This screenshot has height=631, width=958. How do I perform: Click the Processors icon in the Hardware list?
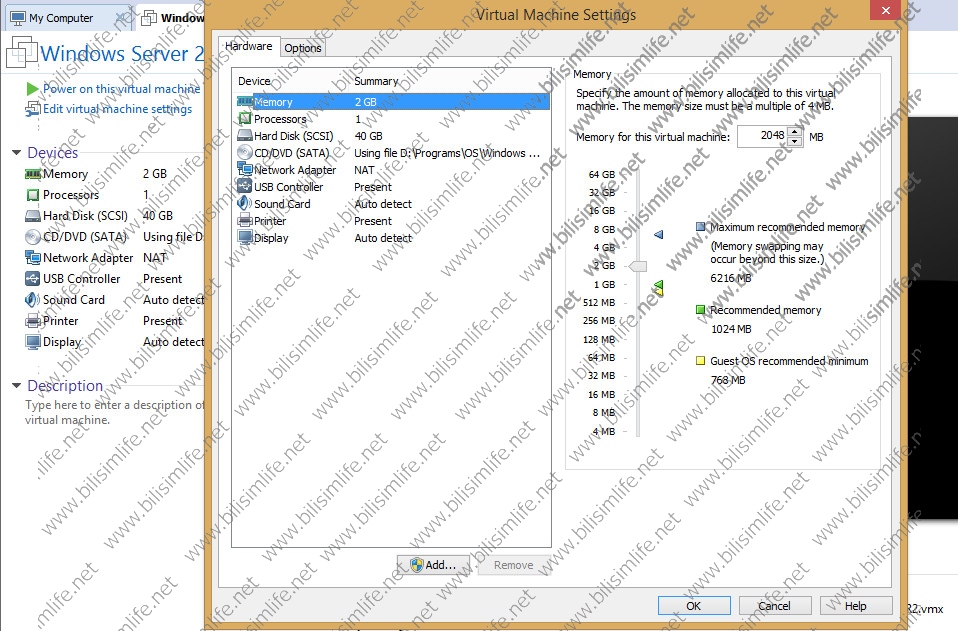point(245,119)
